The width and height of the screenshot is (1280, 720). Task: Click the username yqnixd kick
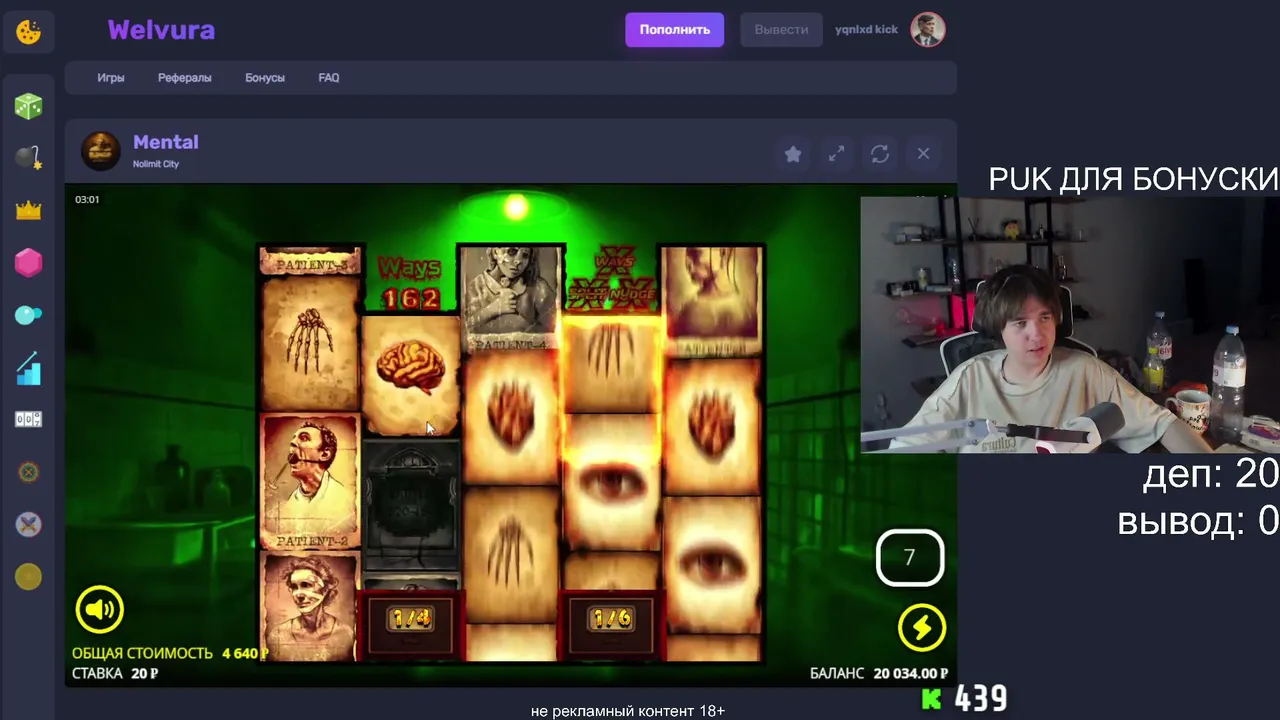pos(866,30)
